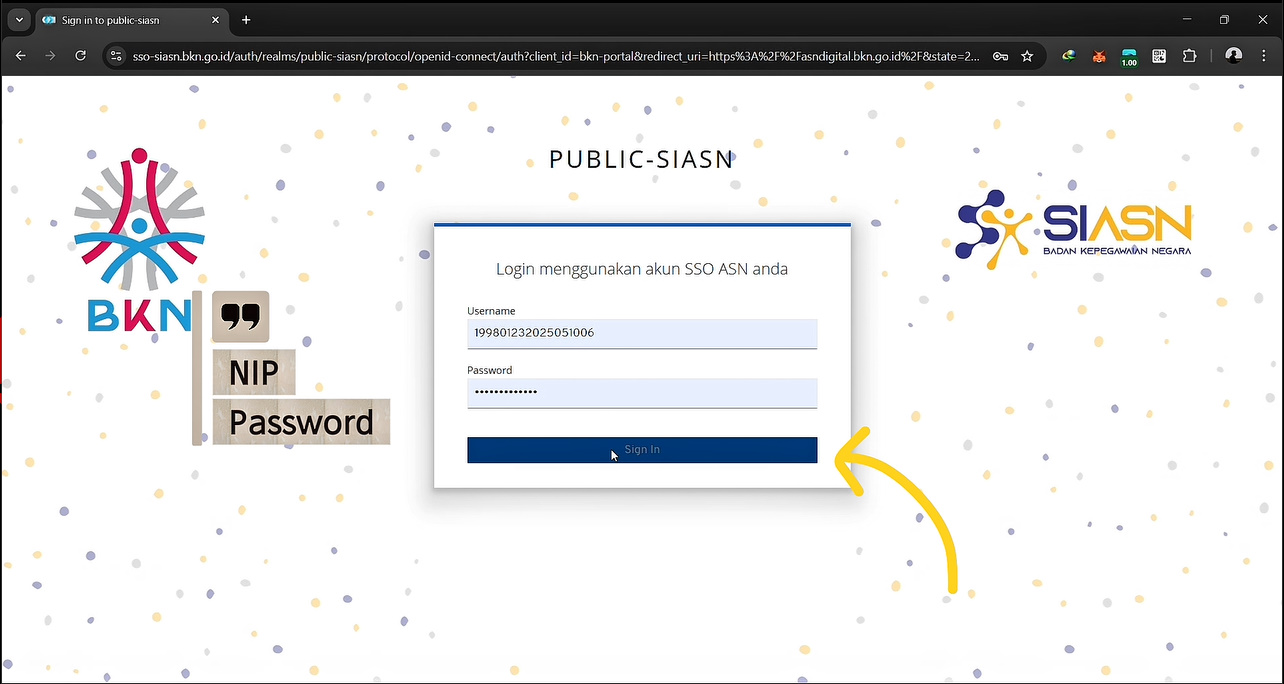Viewport: 1284px width, 684px height.
Task: Open the Chrome three-dot menu
Action: pos(1264,56)
